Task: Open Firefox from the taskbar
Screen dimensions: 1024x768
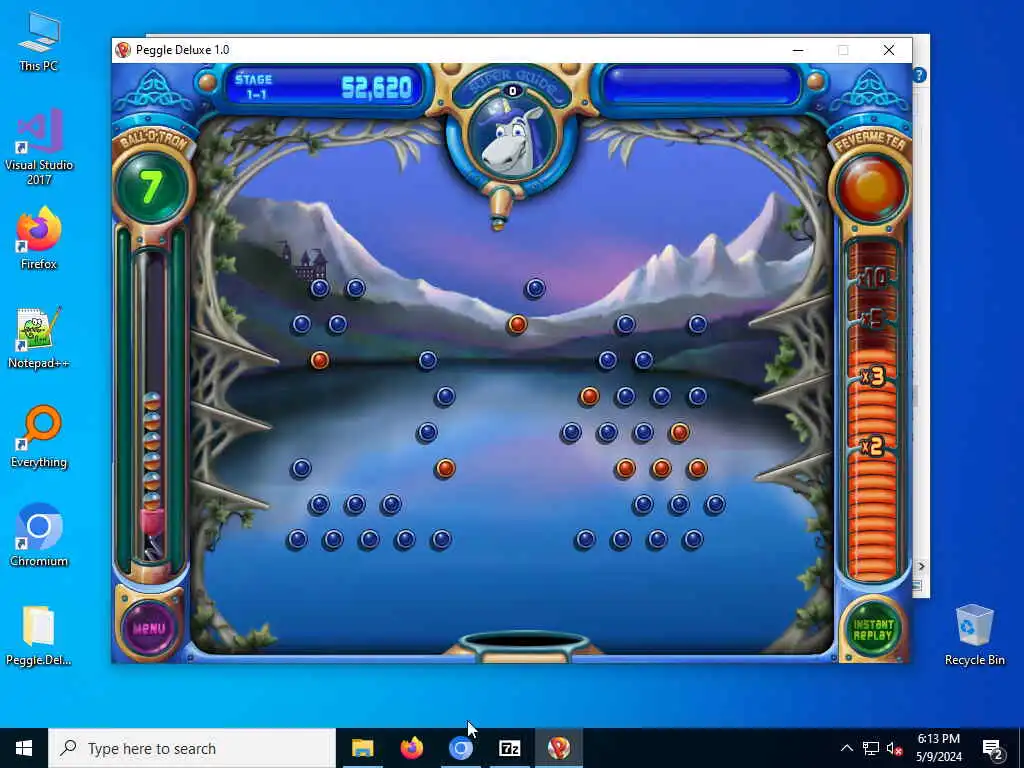Action: 411,748
